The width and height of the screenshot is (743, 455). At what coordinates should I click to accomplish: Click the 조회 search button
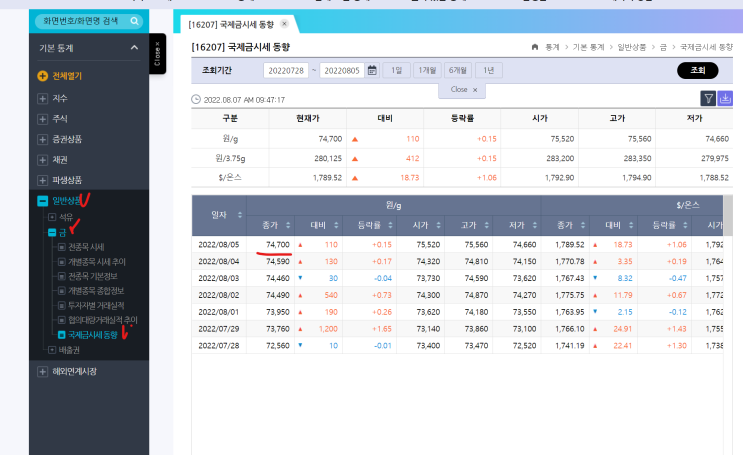[698, 70]
